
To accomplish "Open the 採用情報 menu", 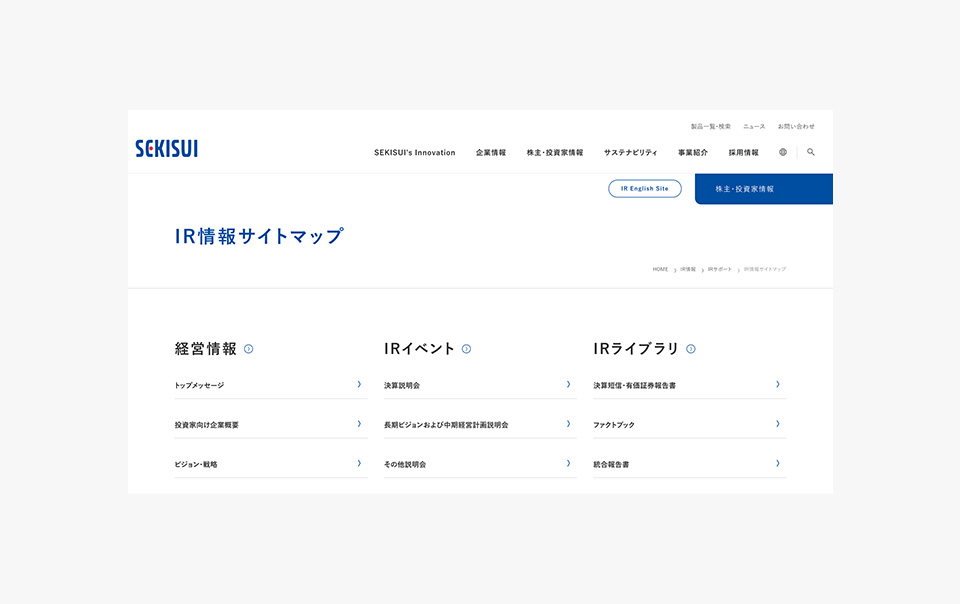I will point(743,152).
